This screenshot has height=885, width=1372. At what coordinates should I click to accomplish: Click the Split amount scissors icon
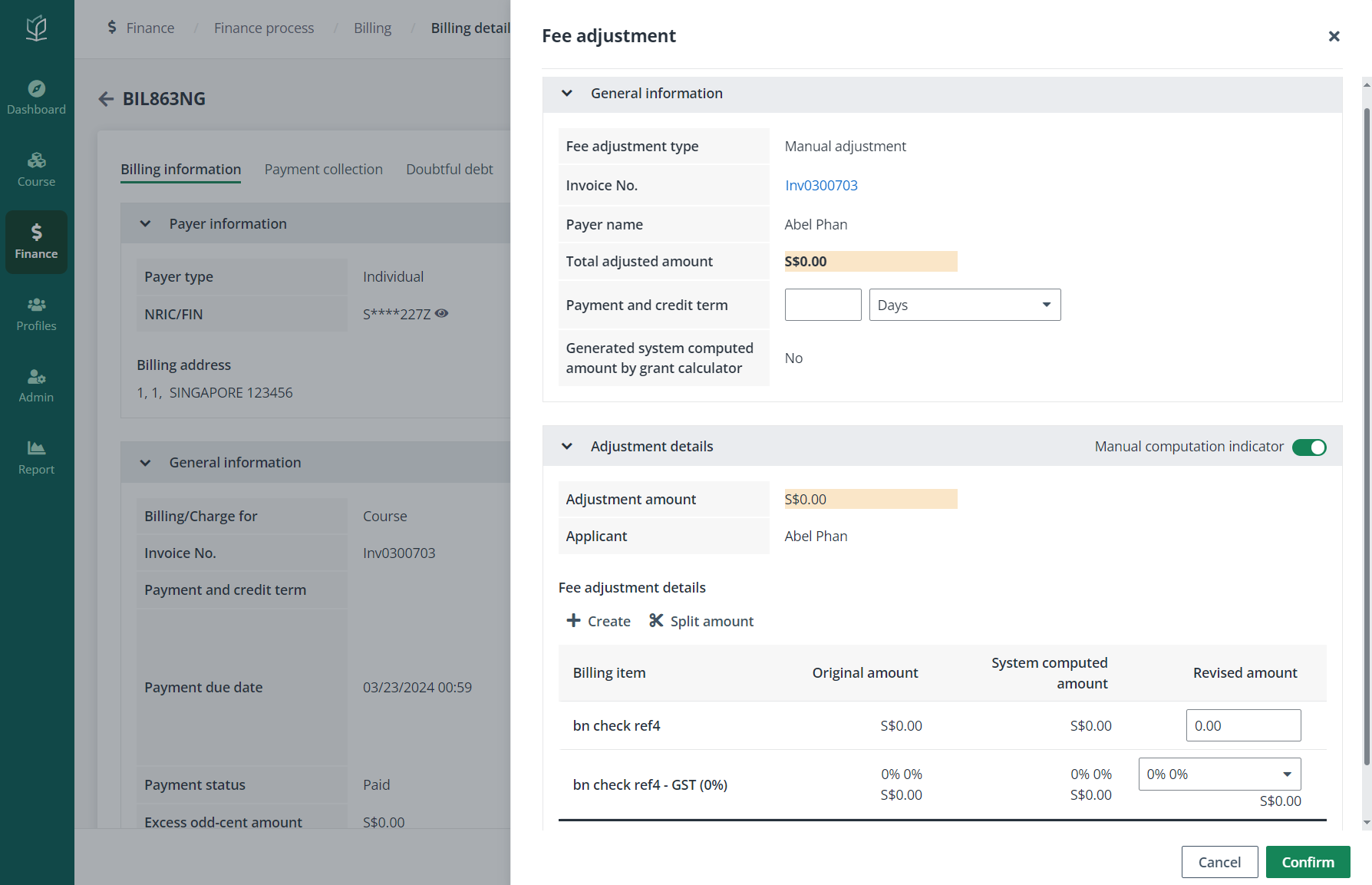pos(656,620)
